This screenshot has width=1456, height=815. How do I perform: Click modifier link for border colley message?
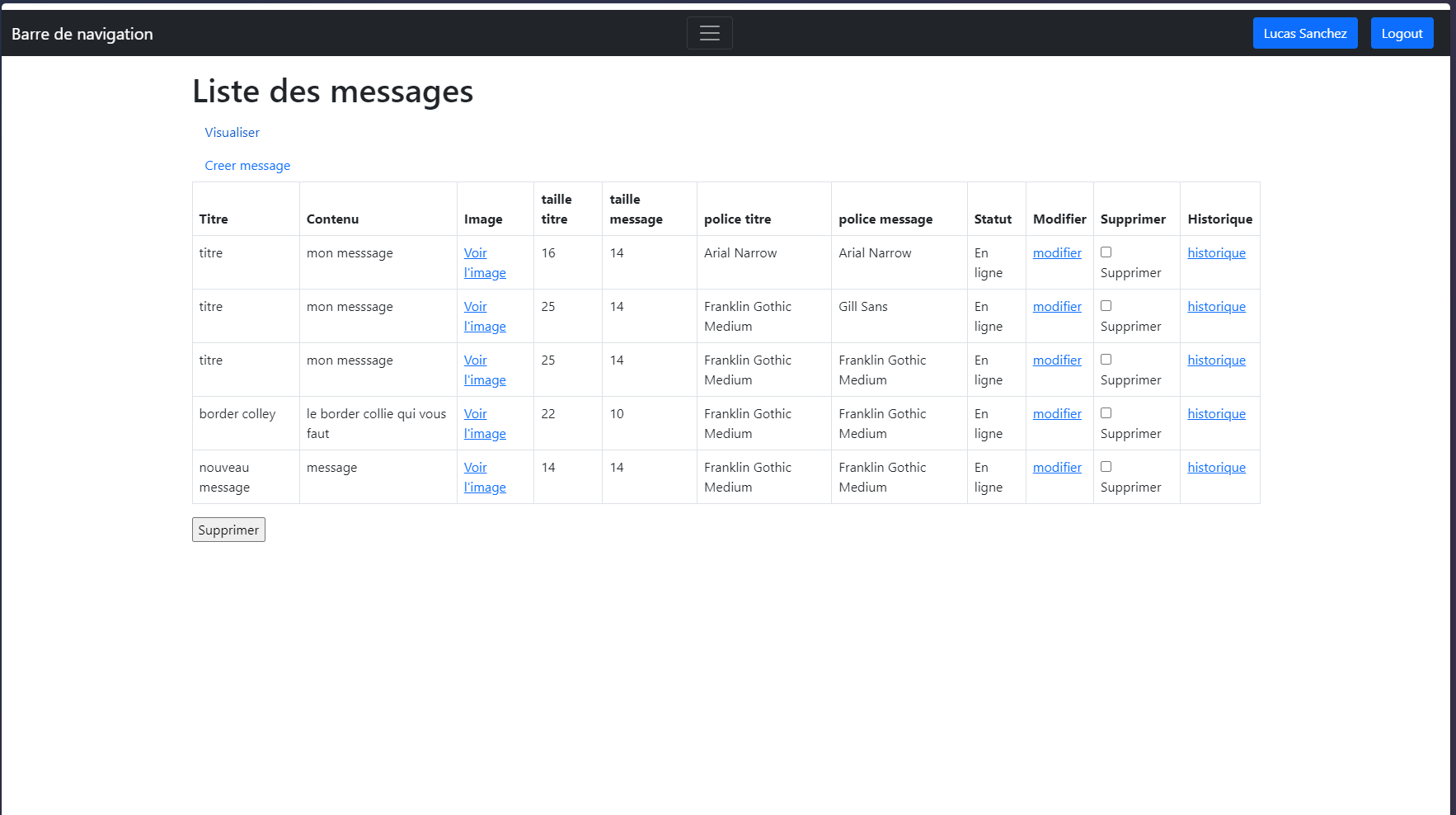click(x=1056, y=414)
